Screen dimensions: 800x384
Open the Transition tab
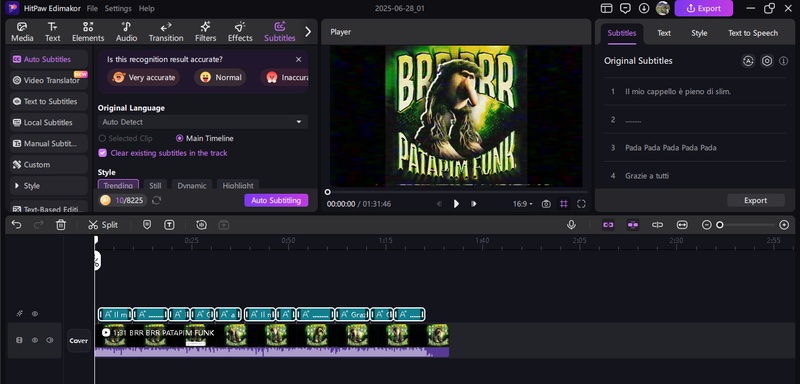pos(166,32)
